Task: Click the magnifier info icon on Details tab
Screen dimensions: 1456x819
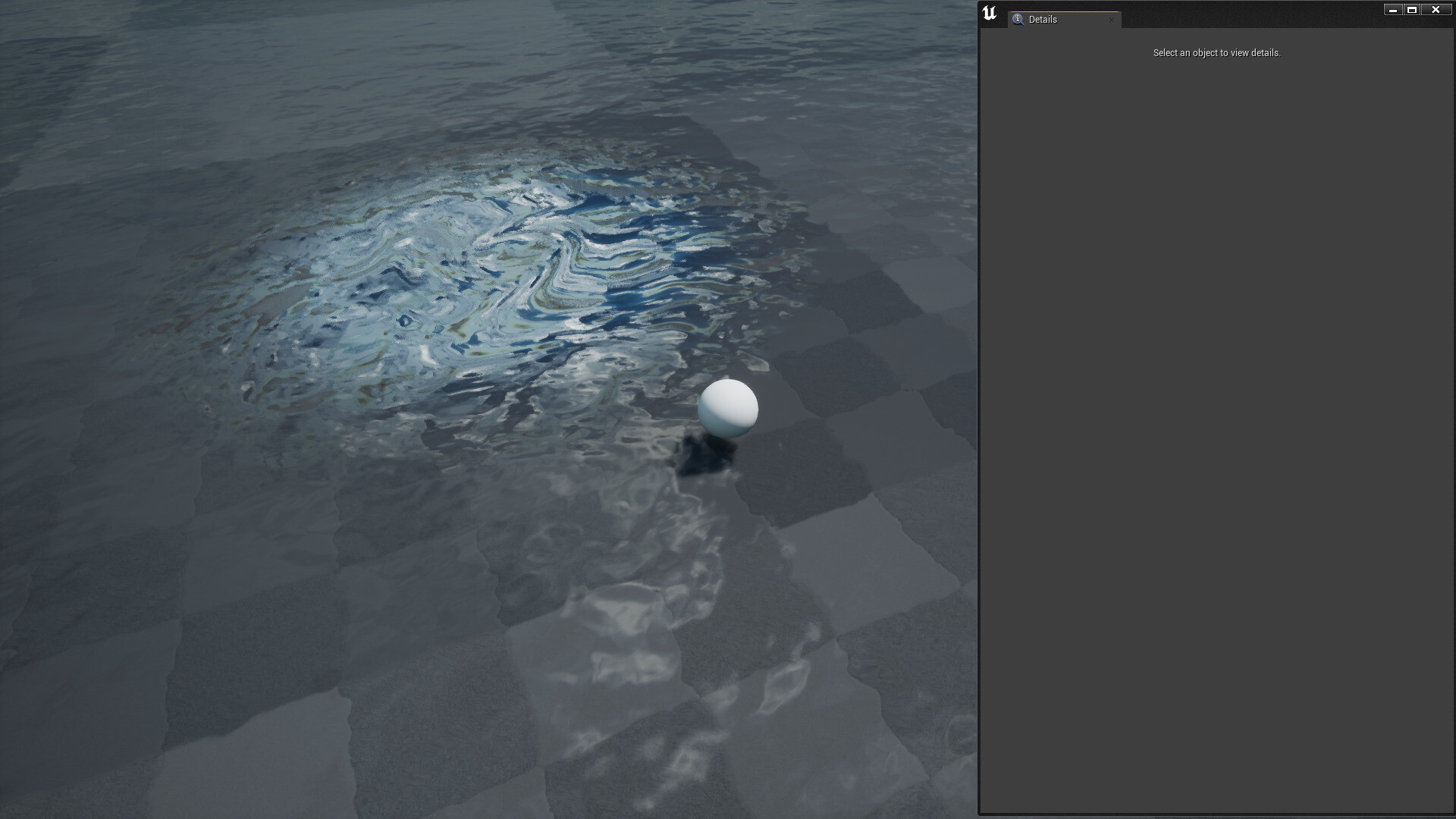Action: pyautogui.click(x=1017, y=19)
